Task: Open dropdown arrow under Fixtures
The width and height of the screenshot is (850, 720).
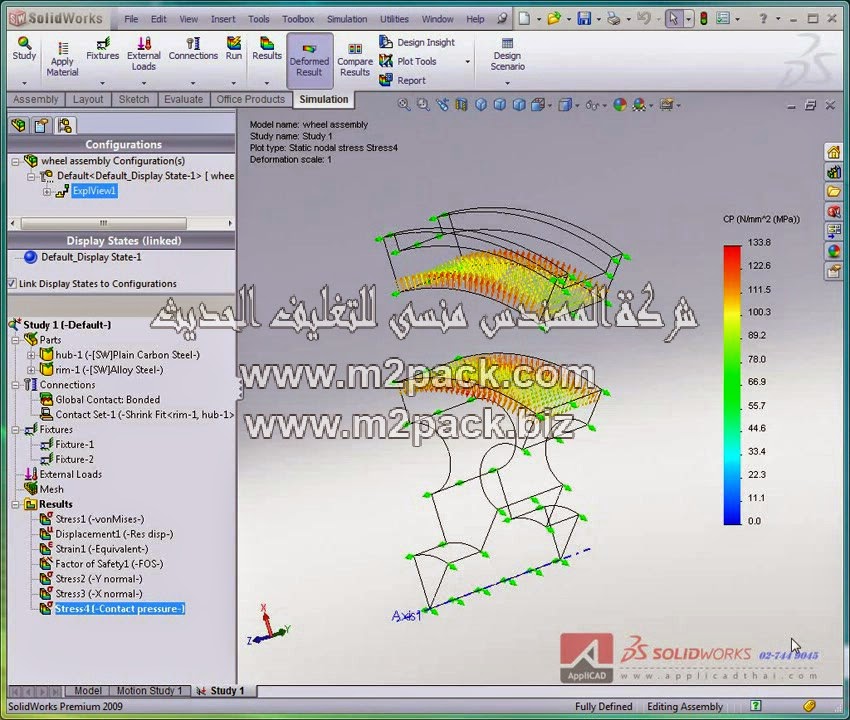Action: [102, 83]
